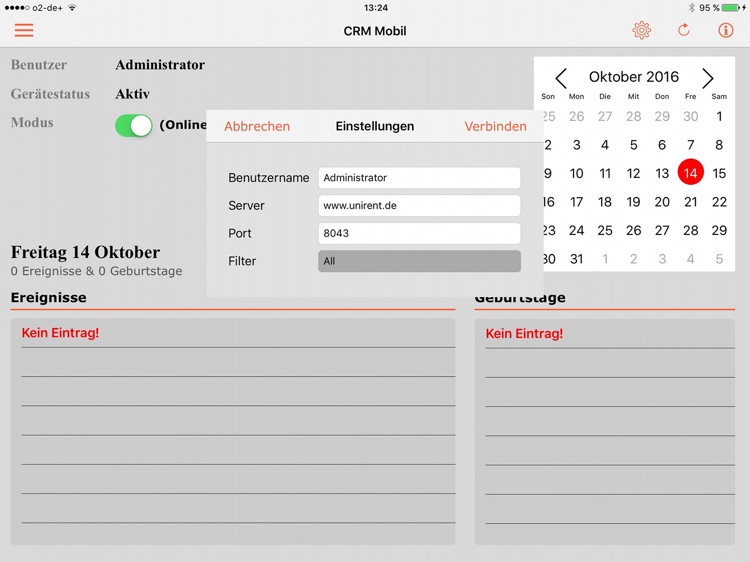750x562 pixels.
Task: Select October 22 in calendar
Action: point(719,202)
